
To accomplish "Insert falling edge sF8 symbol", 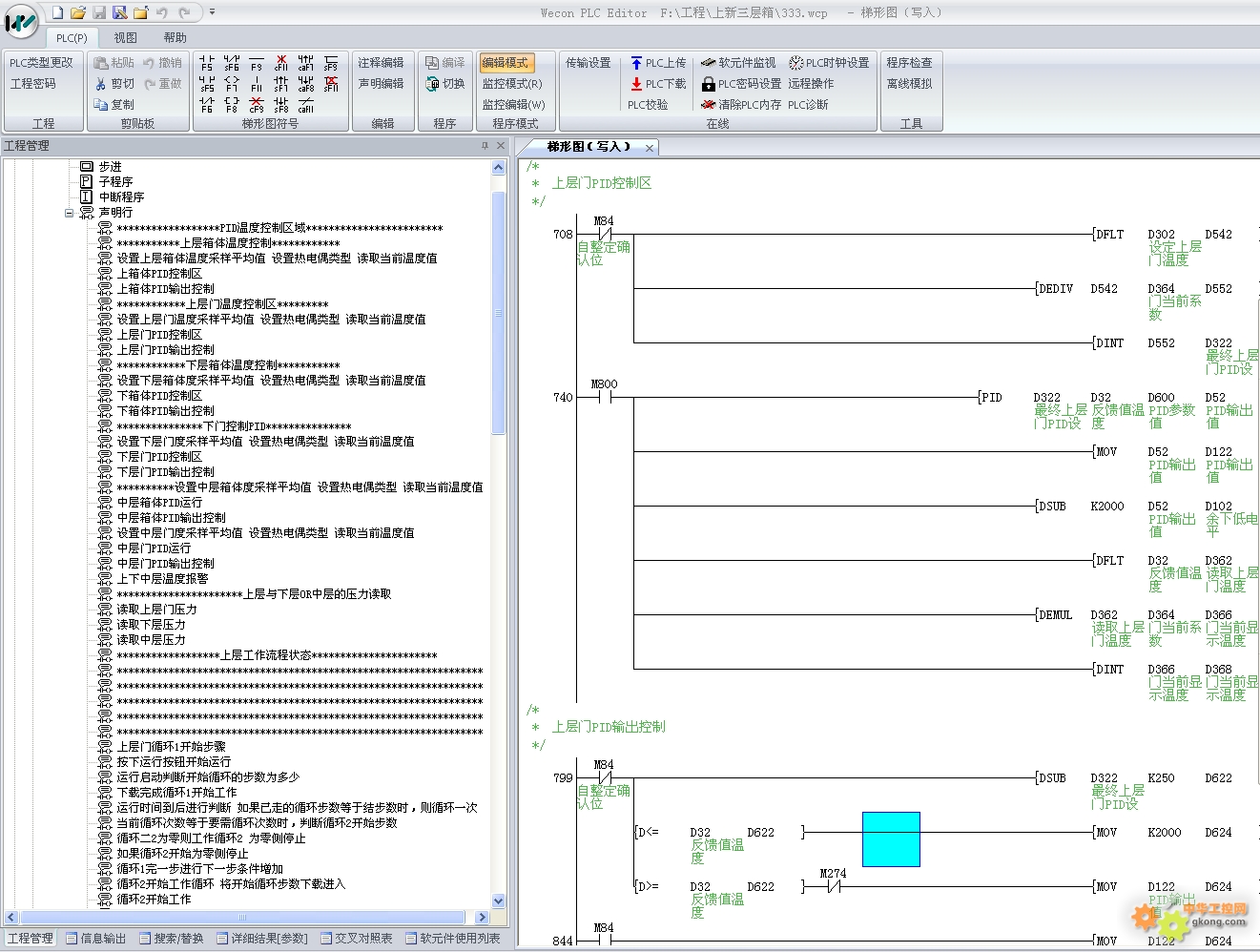I will click(x=281, y=105).
